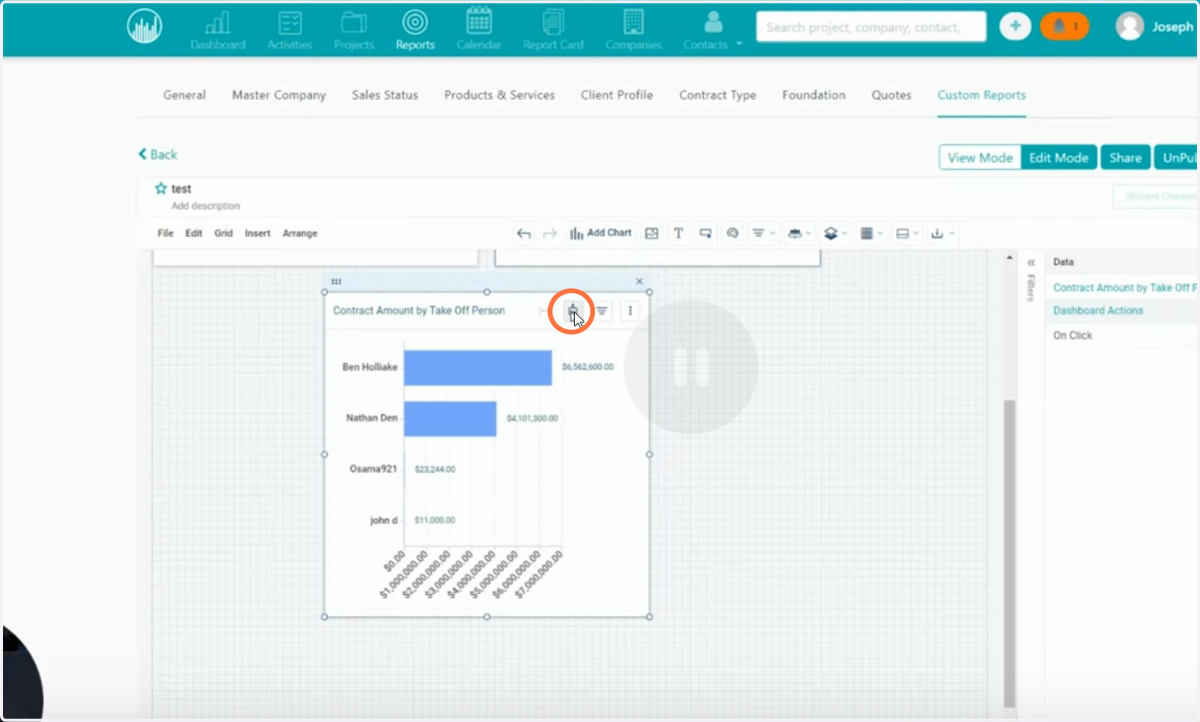Open the layers order dropdown

[x=835, y=233]
